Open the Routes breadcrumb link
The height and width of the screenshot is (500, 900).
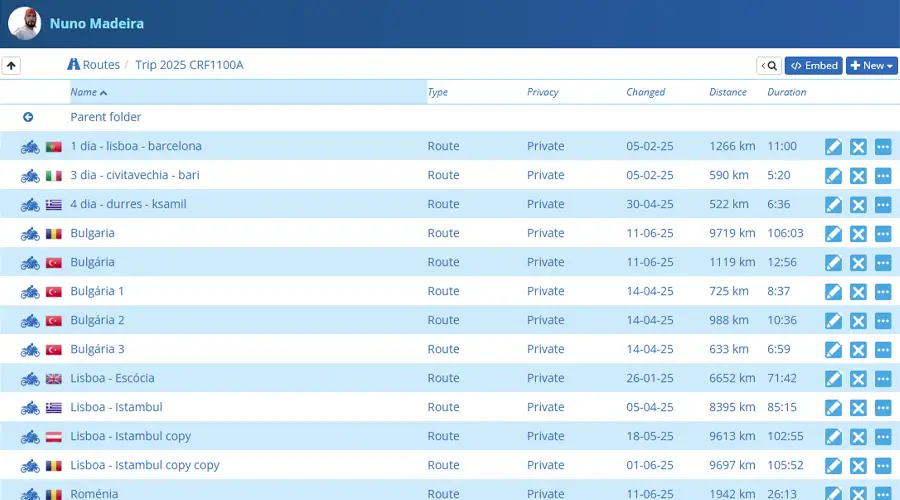(x=94, y=65)
